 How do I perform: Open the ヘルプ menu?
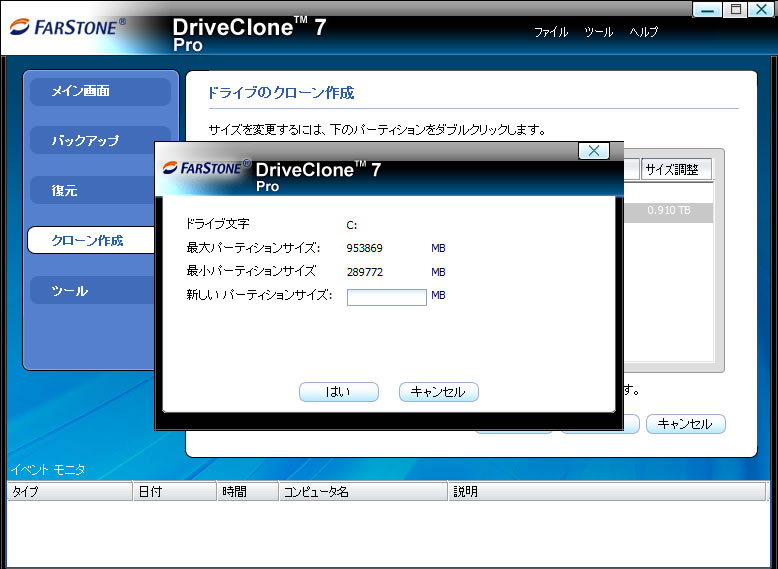pyautogui.click(x=644, y=32)
